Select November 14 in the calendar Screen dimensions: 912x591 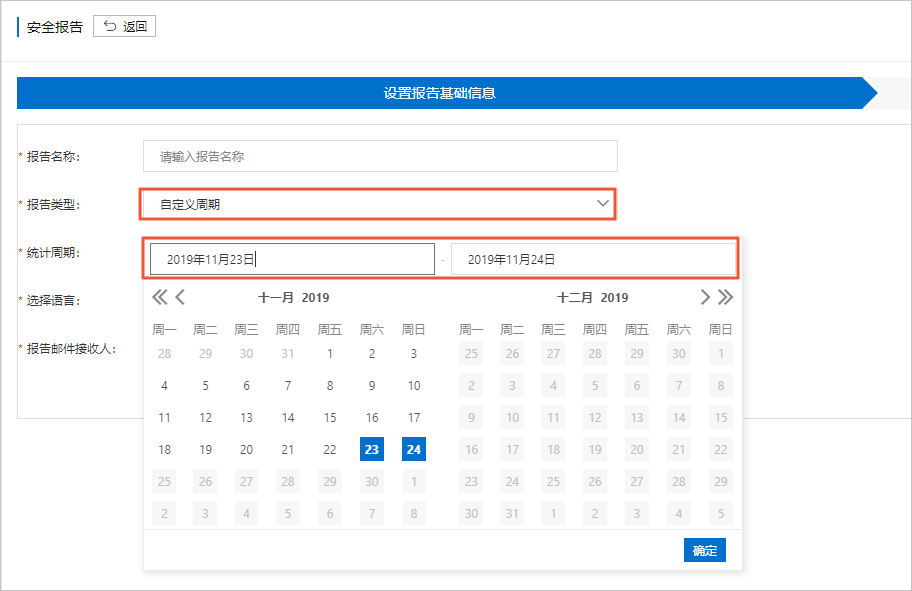(x=288, y=417)
